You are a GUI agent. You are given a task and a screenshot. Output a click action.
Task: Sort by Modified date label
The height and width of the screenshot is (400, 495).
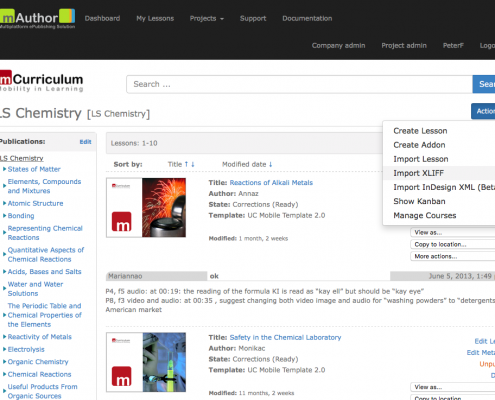click(244, 164)
